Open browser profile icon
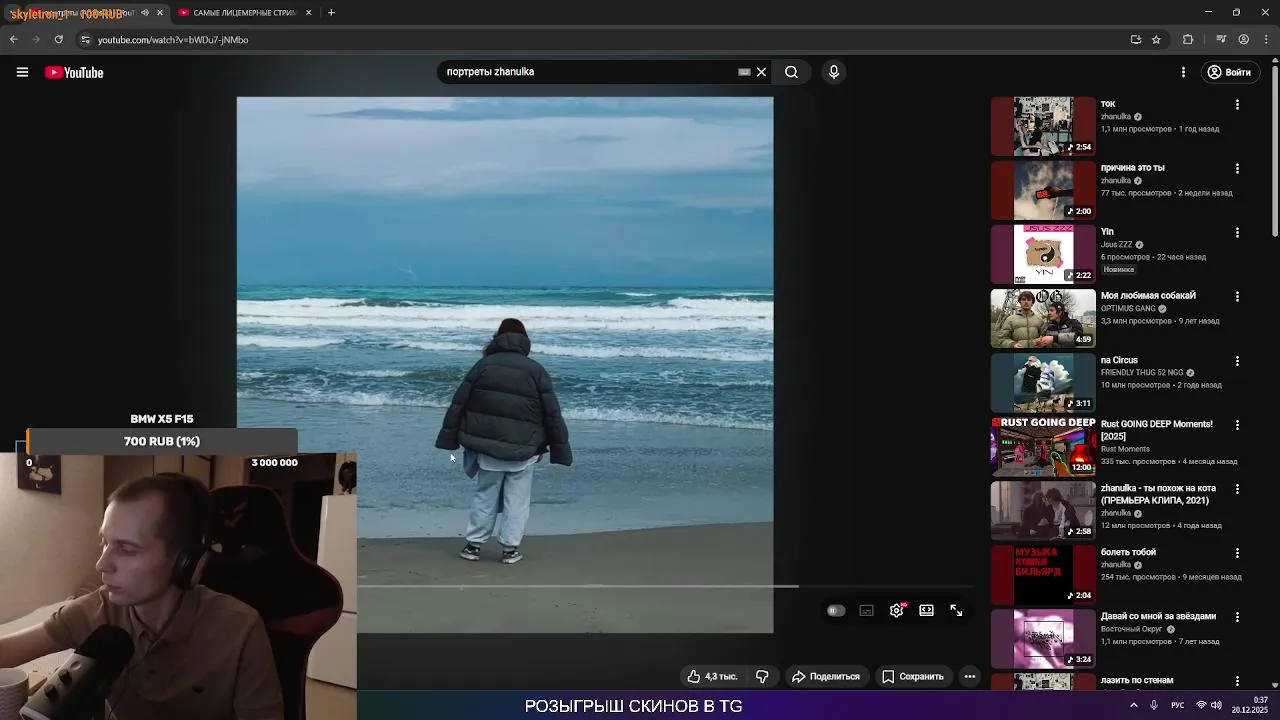Image resolution: width=1280 pixels, height=720 pixels. [1244, 40]
